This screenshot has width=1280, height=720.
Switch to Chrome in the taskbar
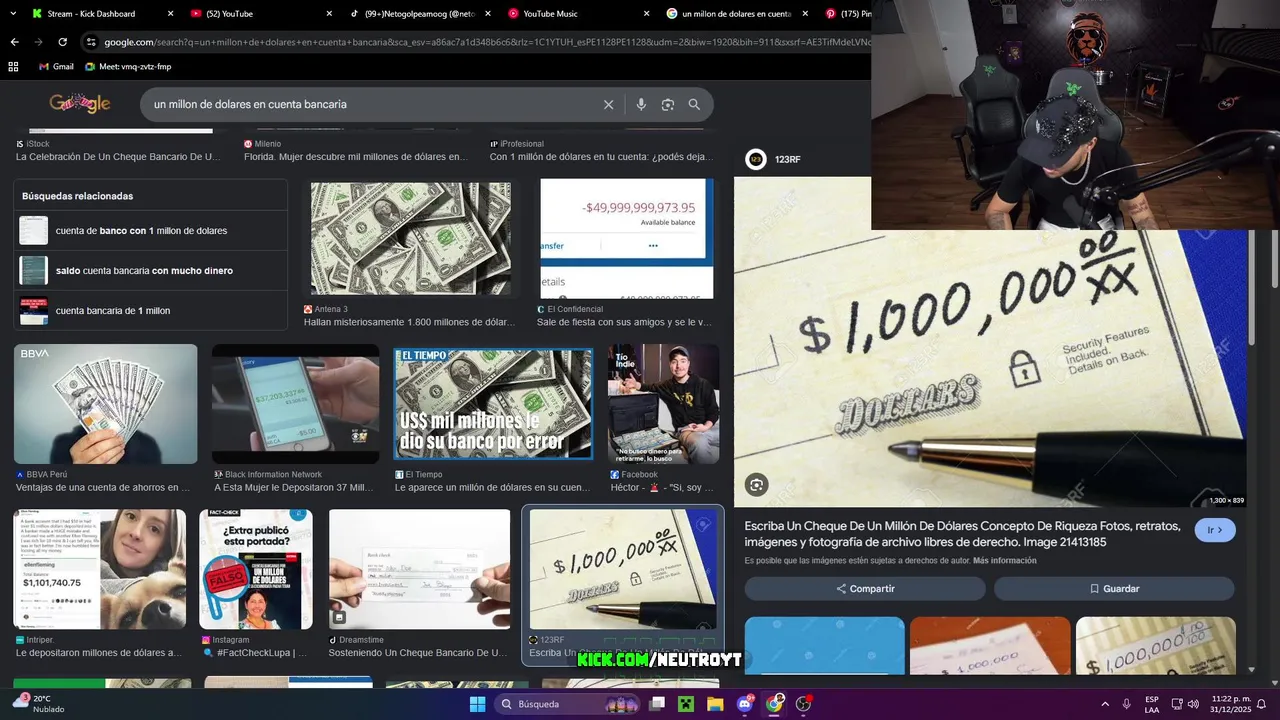(x=774, y=704)
